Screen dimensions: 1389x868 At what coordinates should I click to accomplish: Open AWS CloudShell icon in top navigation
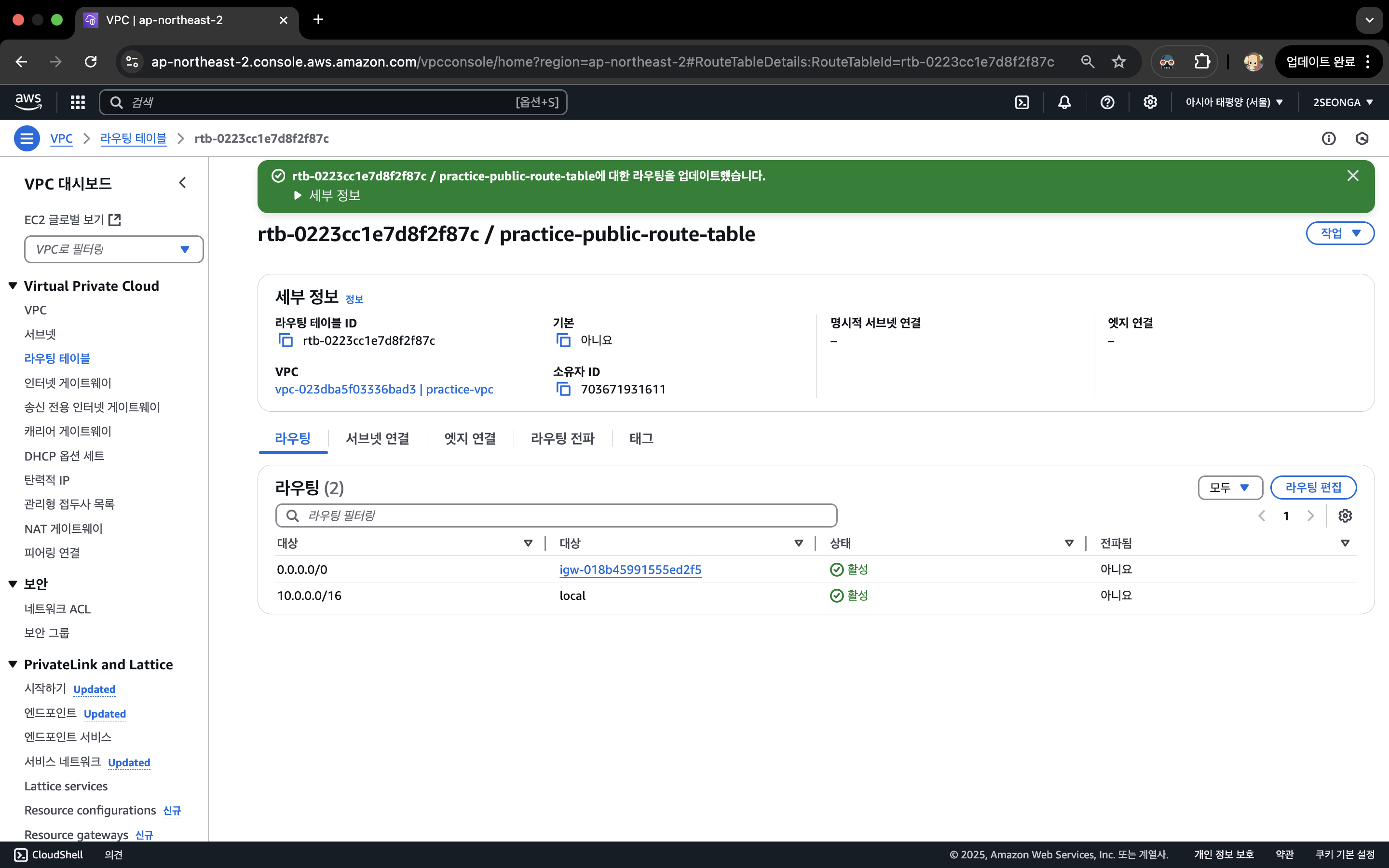(1021, 102)
